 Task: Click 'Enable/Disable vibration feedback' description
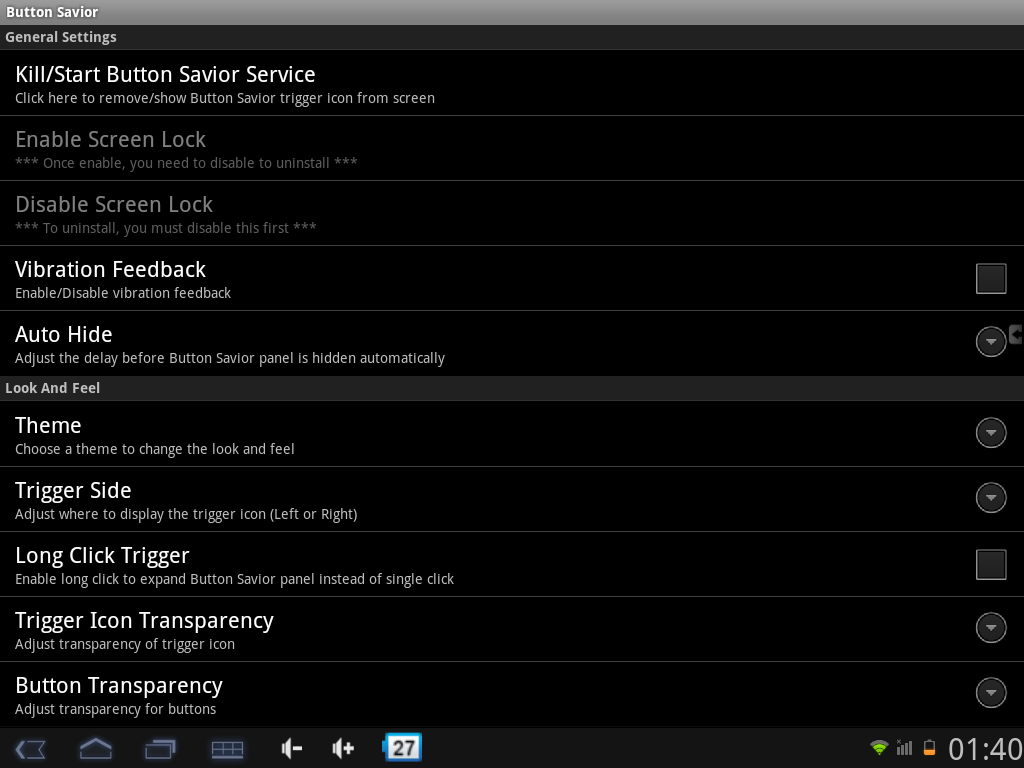[123, 293]
